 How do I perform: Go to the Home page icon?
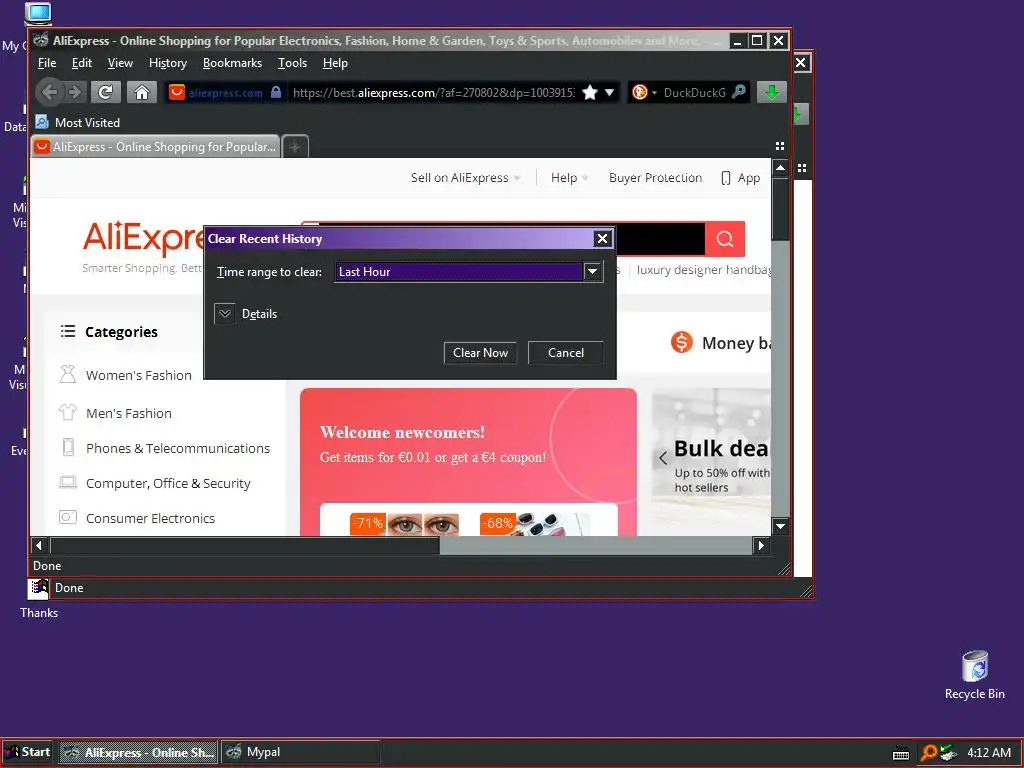tap(142, 92)
